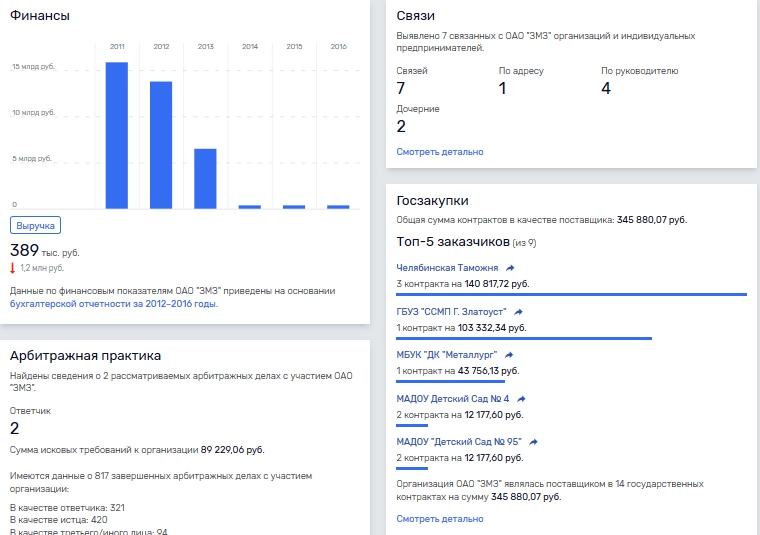
Task: Open МАДОУ Детский Сад № 4 link
Action: [453, 399]
